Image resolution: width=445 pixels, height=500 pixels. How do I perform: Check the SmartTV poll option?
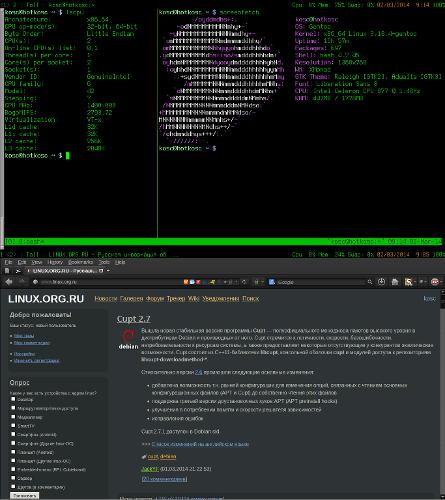click(13, 425)
